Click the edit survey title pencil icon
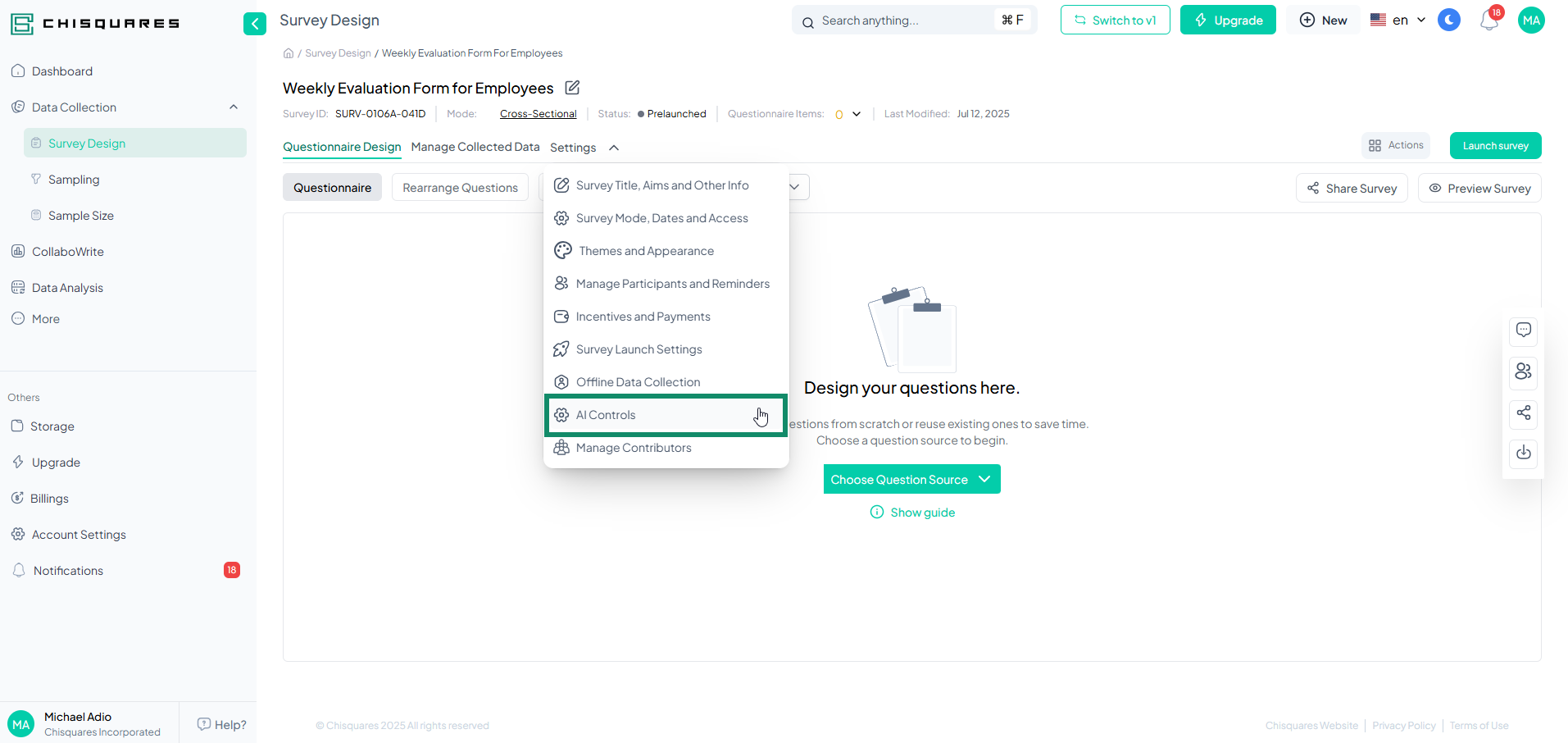The height and width of the screenshot is (743, 1568). coord(572,88)
